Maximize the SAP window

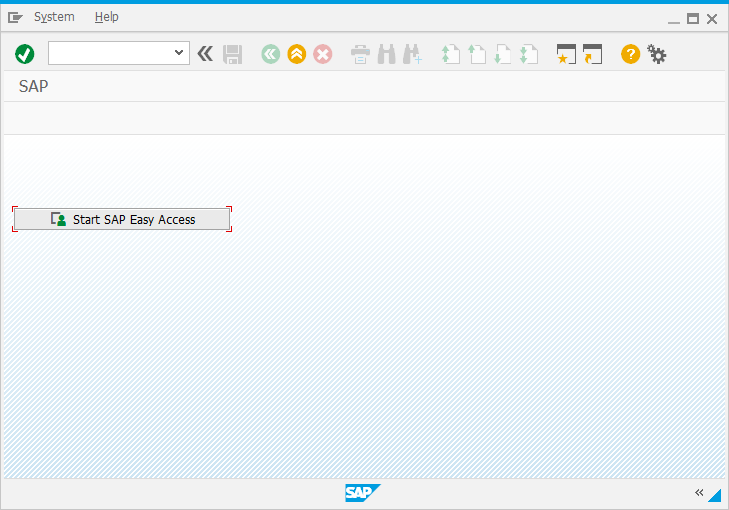[x=693, y=19]
